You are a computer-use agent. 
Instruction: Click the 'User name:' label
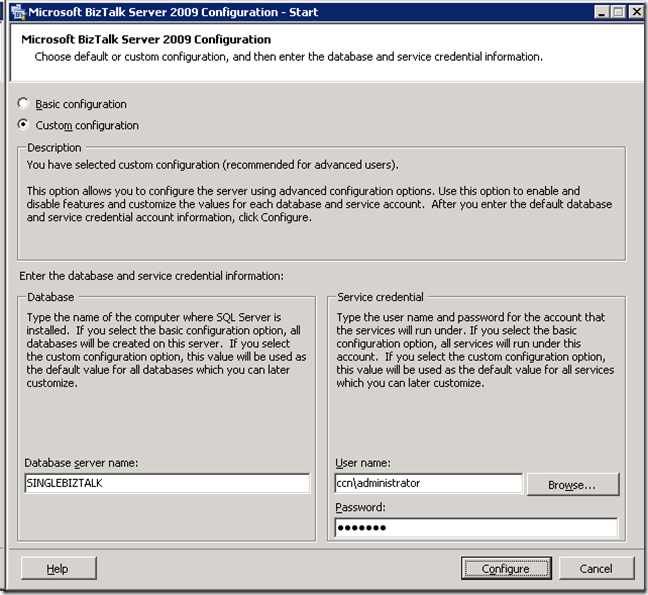coord(363,463)
